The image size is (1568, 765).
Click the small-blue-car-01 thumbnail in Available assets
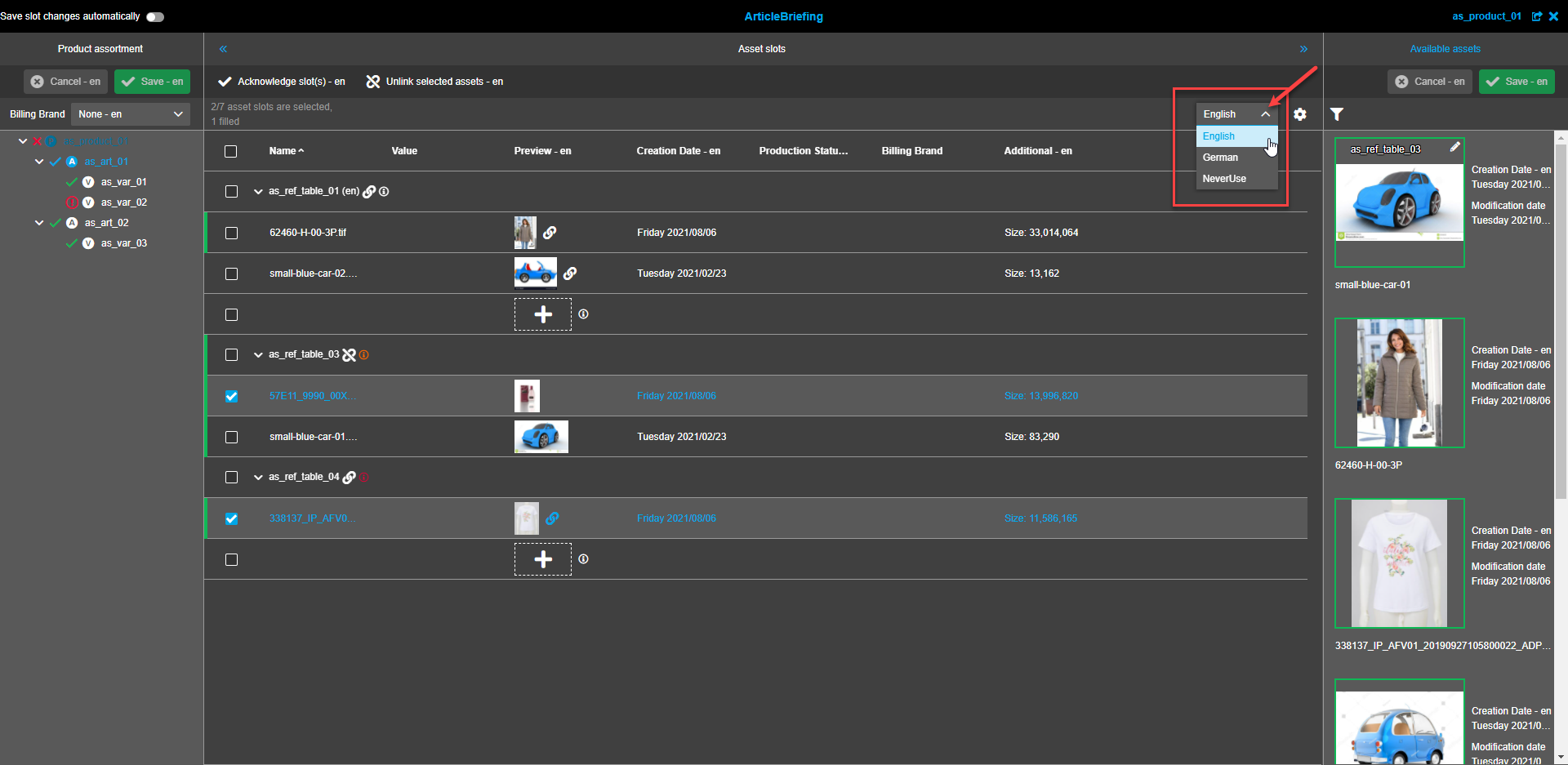click(1399, 202)
